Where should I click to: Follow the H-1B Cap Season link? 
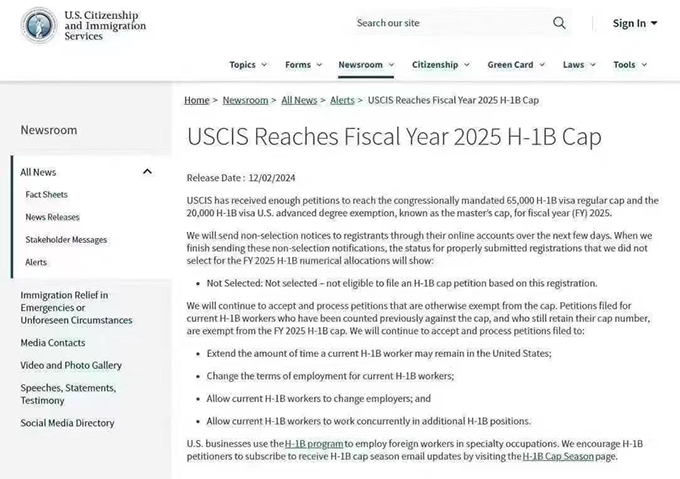[558, 456]
